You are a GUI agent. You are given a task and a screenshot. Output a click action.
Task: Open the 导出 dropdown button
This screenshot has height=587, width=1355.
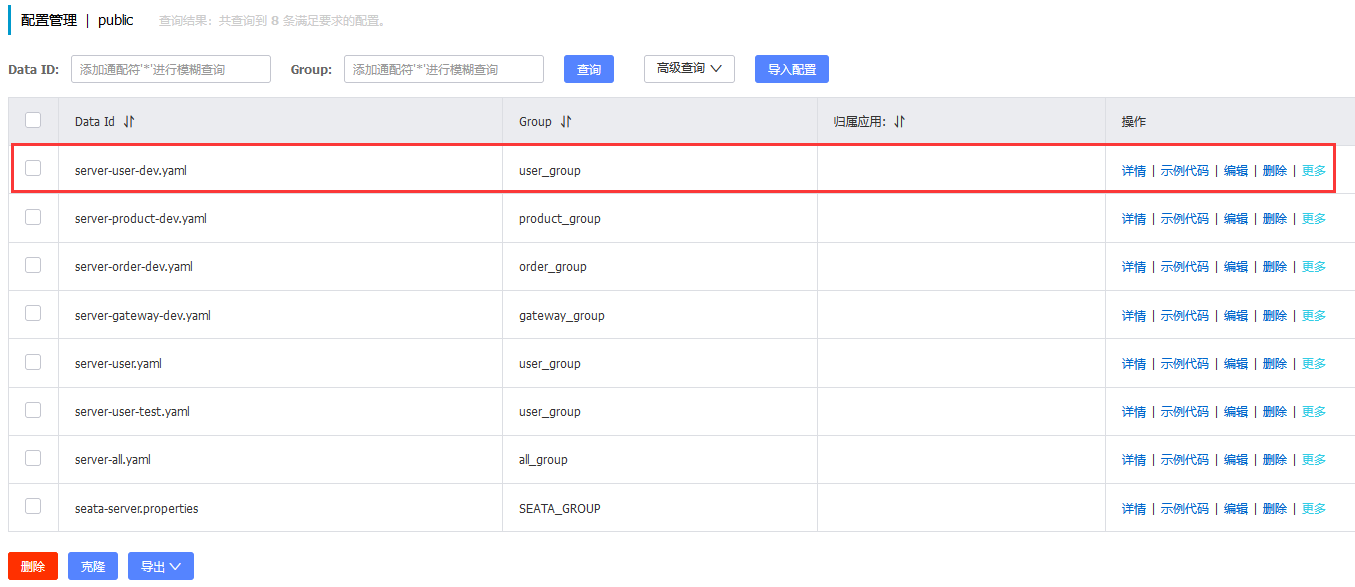coord(160,566)
